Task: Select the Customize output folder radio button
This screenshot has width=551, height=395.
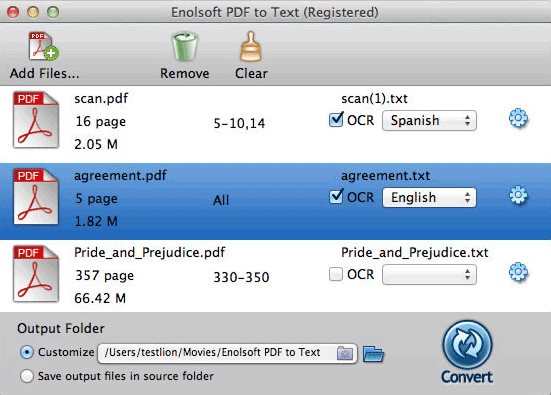Action: click(x=27, y=352)
